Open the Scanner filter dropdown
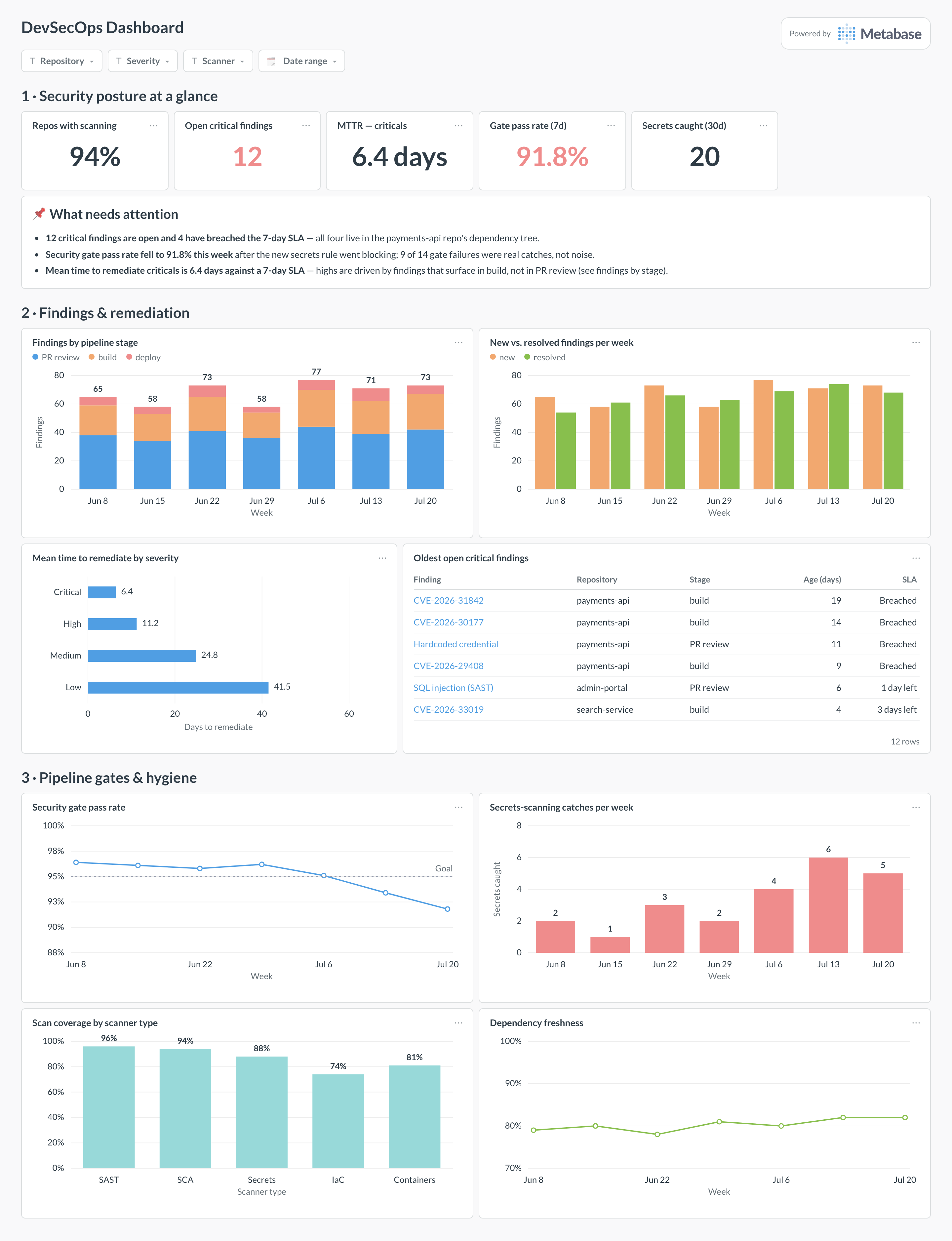The height and width of the screenshot is (1241, 952). (x=218, y=61)
